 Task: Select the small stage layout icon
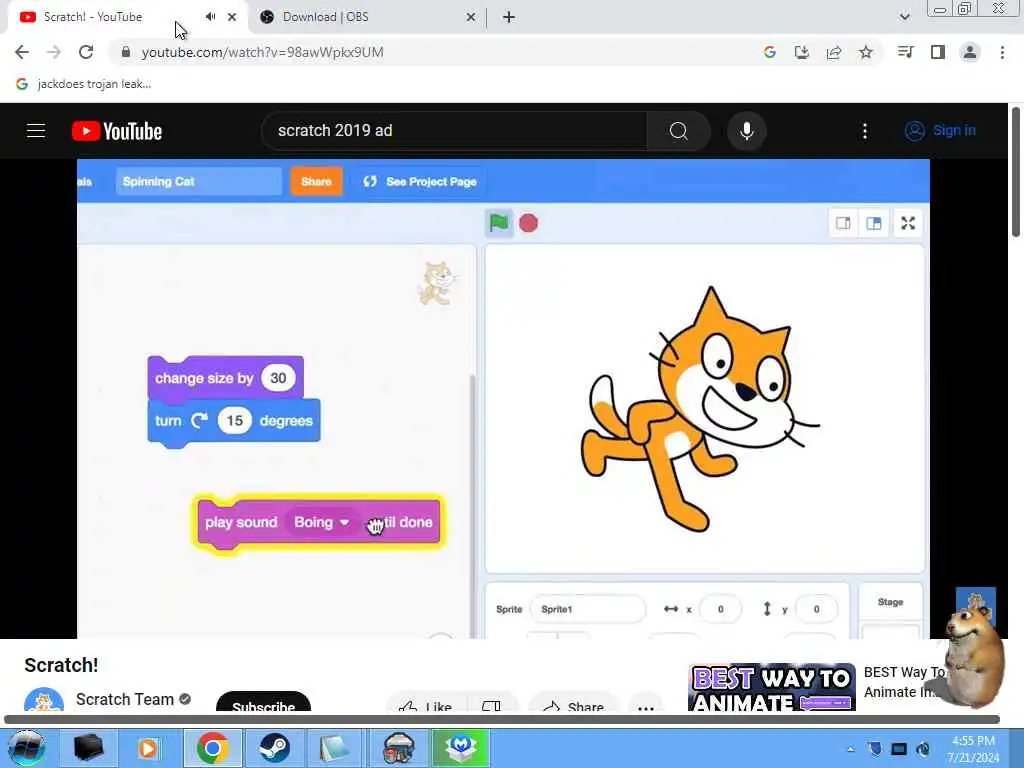pos(843,223)
